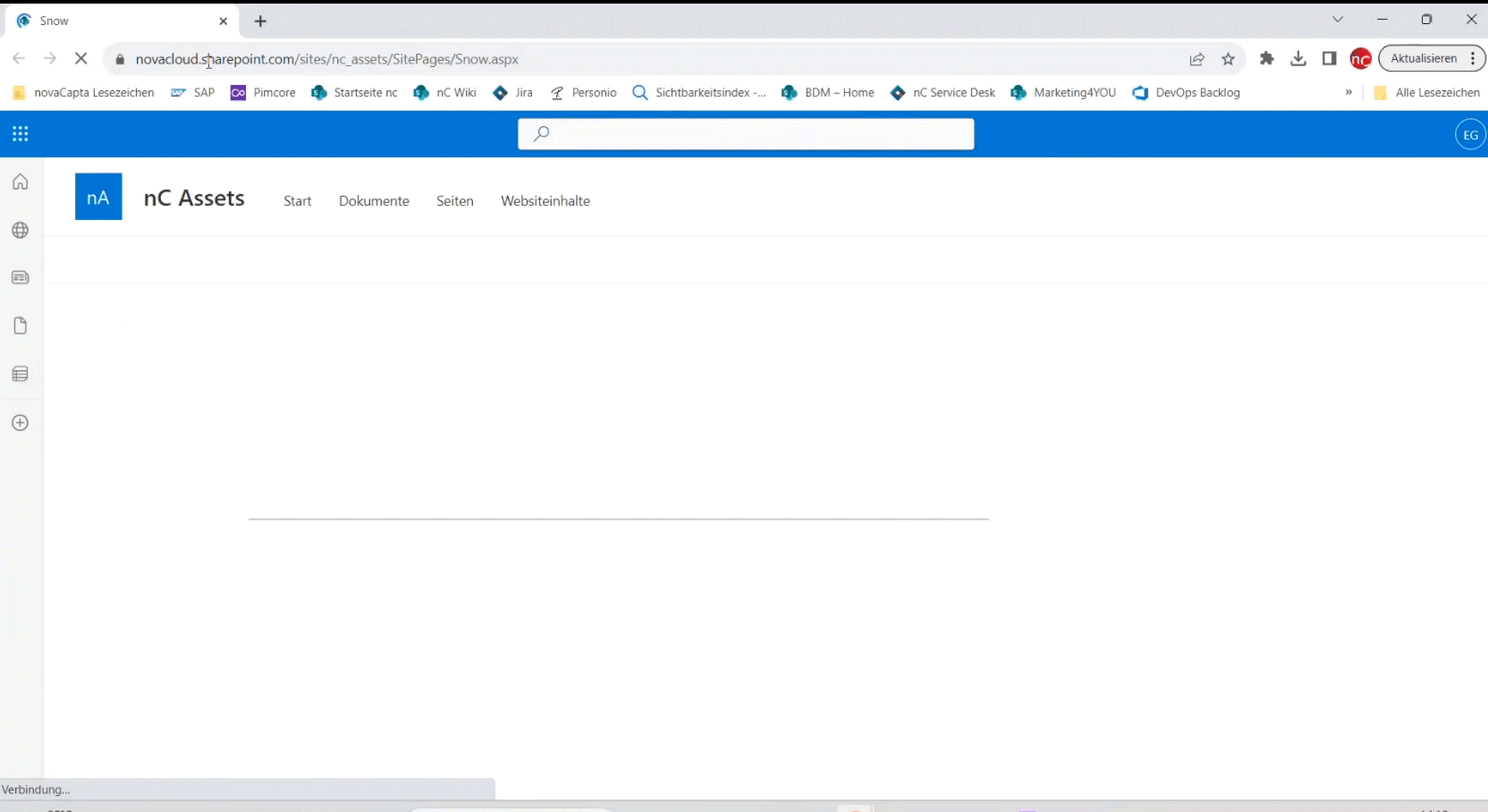Open the News feed icon in sidebar

(20, 278)
